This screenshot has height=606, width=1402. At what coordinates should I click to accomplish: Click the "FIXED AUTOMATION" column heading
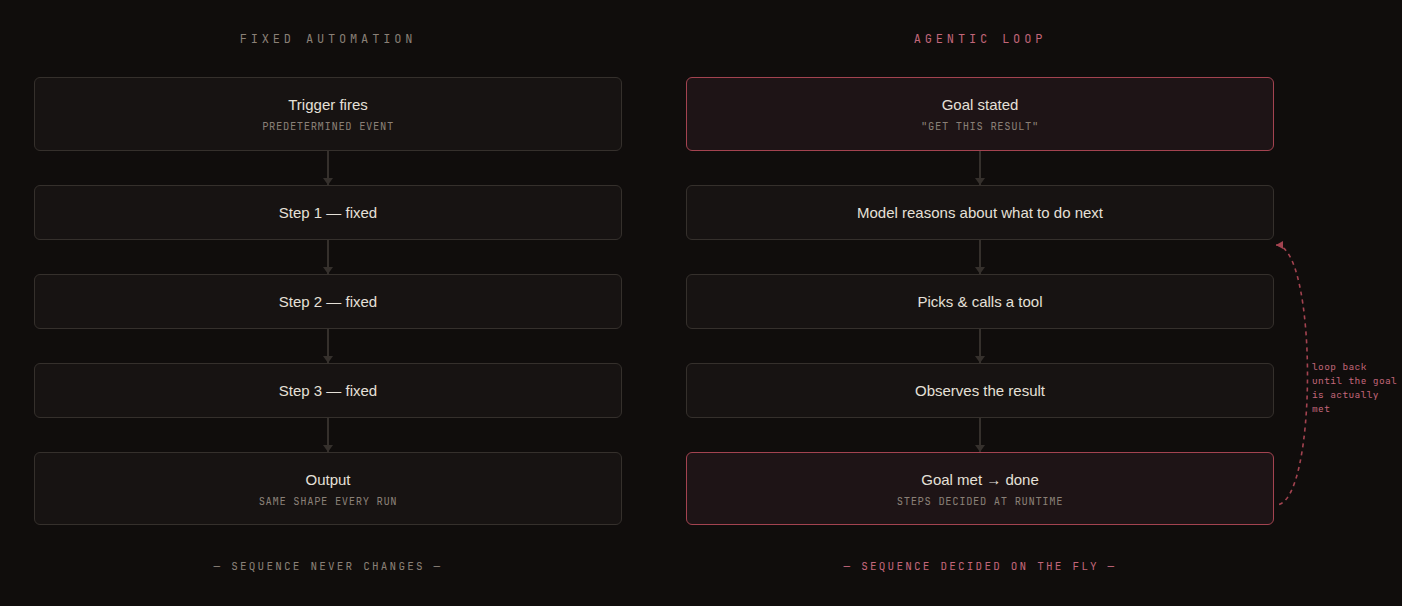tap(327, 39)
